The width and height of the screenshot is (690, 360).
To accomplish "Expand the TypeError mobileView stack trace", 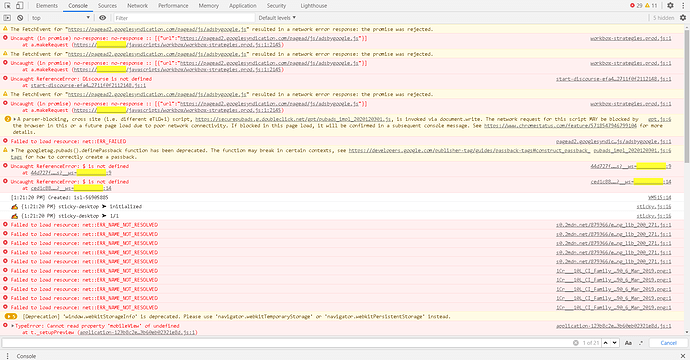I will tap(13, 326).
